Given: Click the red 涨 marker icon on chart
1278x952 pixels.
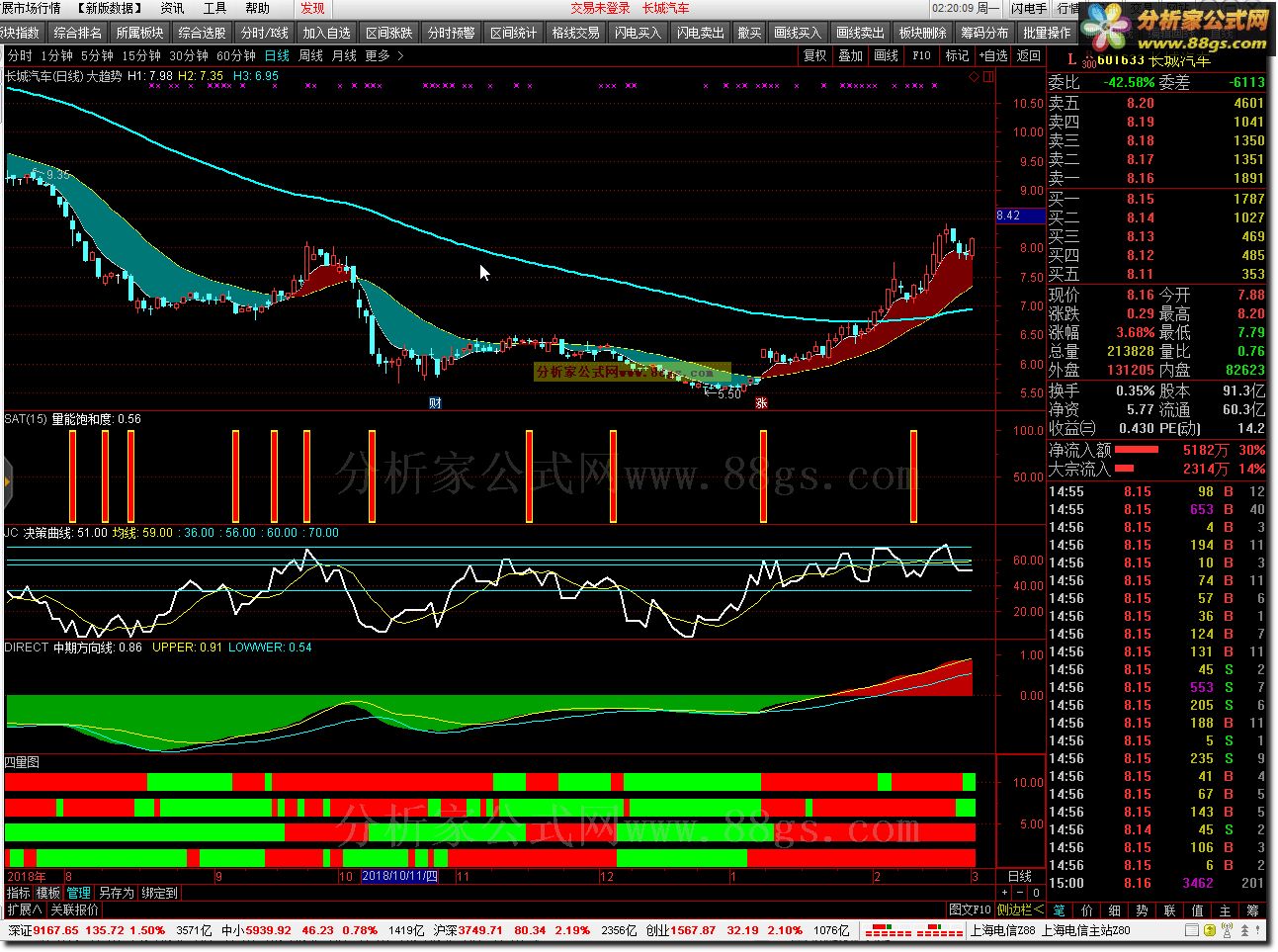Looking at the screenshot, I should point(762,403).
